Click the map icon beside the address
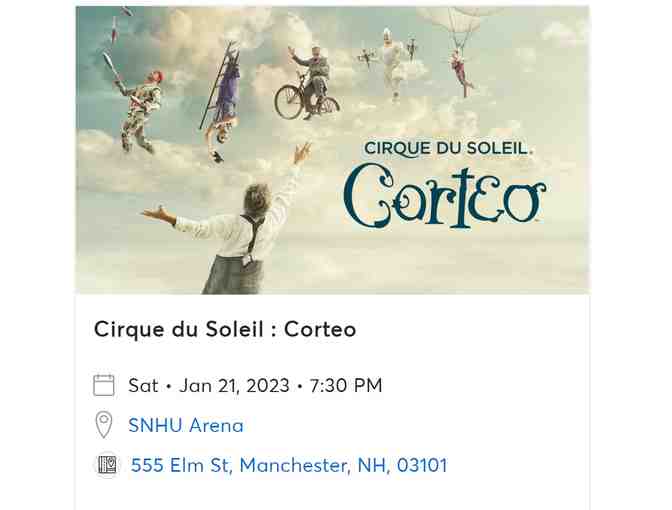This screenshot has height=510, width=672. (107, 465)
